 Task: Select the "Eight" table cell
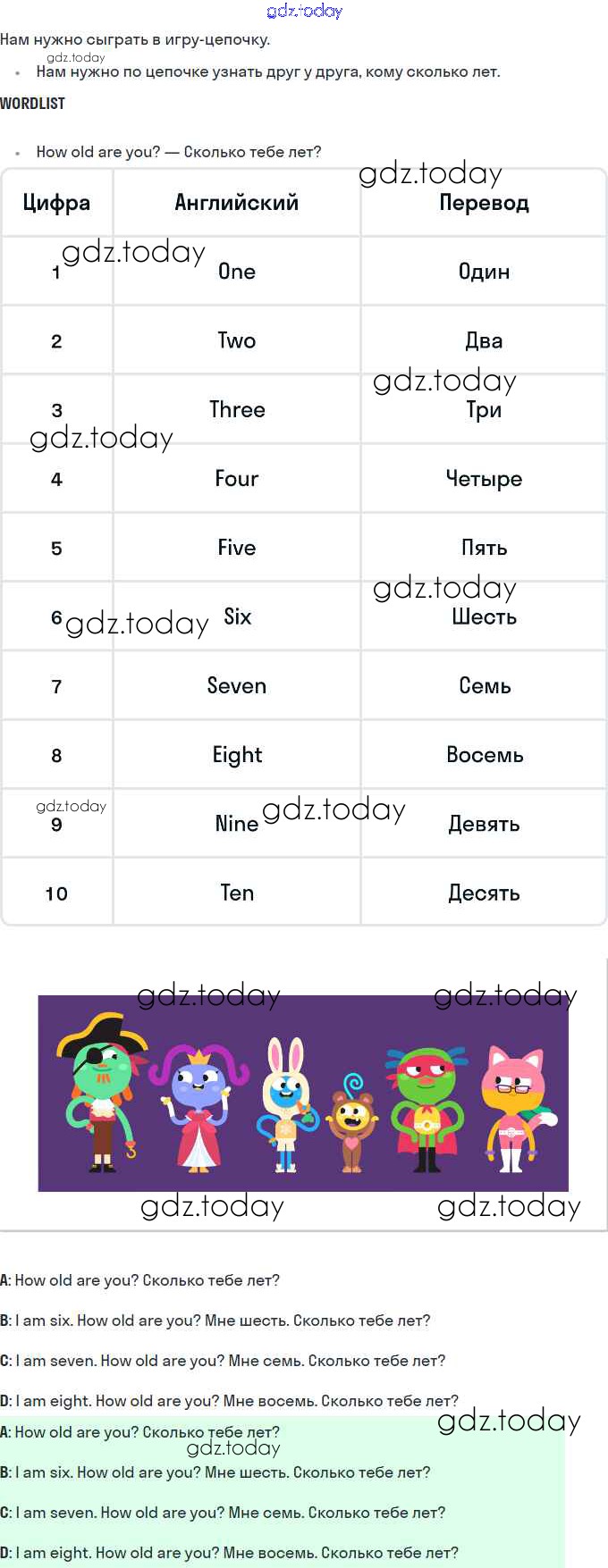tap(237, 755)
